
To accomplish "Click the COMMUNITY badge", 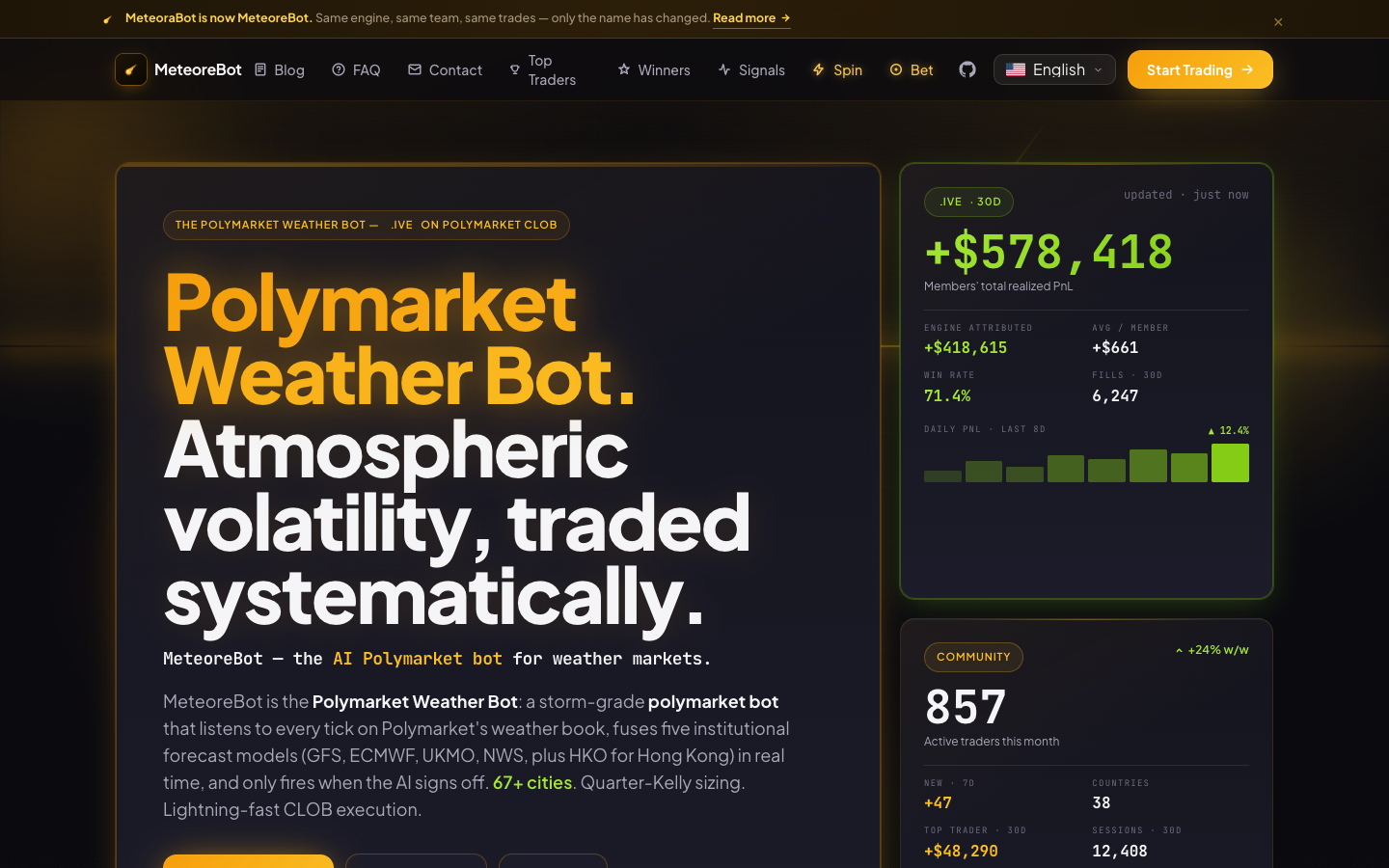I will click(973, 657).
